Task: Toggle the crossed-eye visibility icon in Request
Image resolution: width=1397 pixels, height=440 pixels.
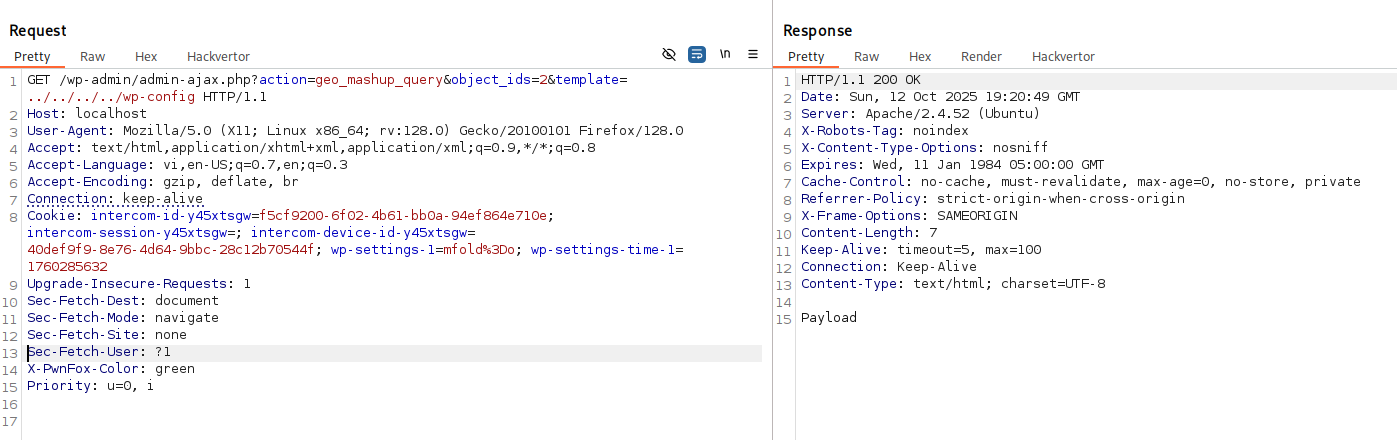Action: pyautogui.click(x=670, y=54)
